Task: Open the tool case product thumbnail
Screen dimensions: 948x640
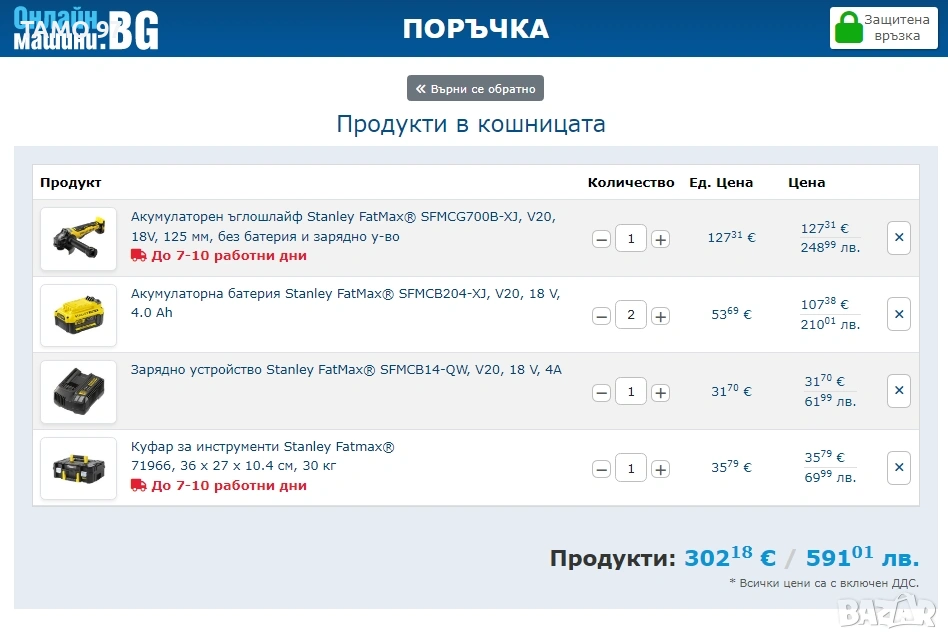Action: click(x=78, y=468)
